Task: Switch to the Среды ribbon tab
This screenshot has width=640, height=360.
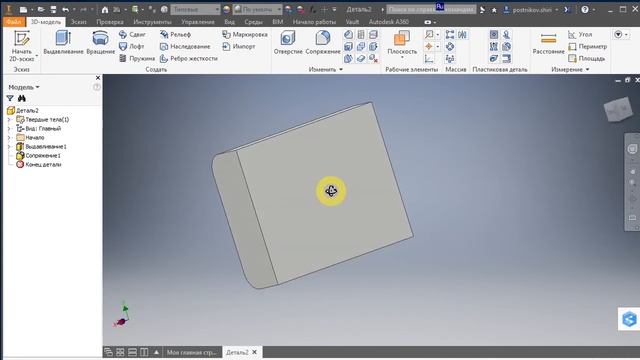Action: point(253,22)
